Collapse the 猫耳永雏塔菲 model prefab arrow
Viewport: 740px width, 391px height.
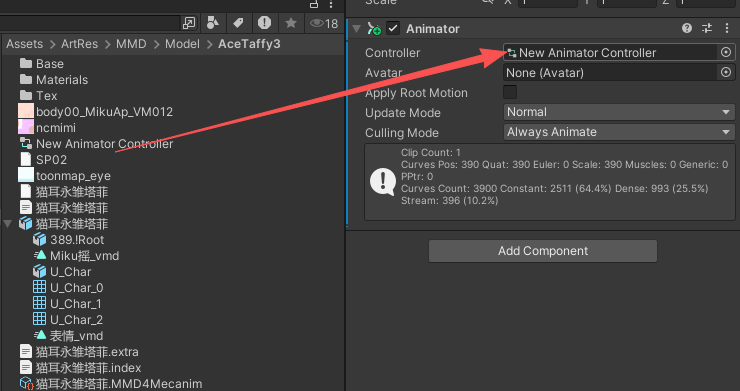(x=8, y=223)
